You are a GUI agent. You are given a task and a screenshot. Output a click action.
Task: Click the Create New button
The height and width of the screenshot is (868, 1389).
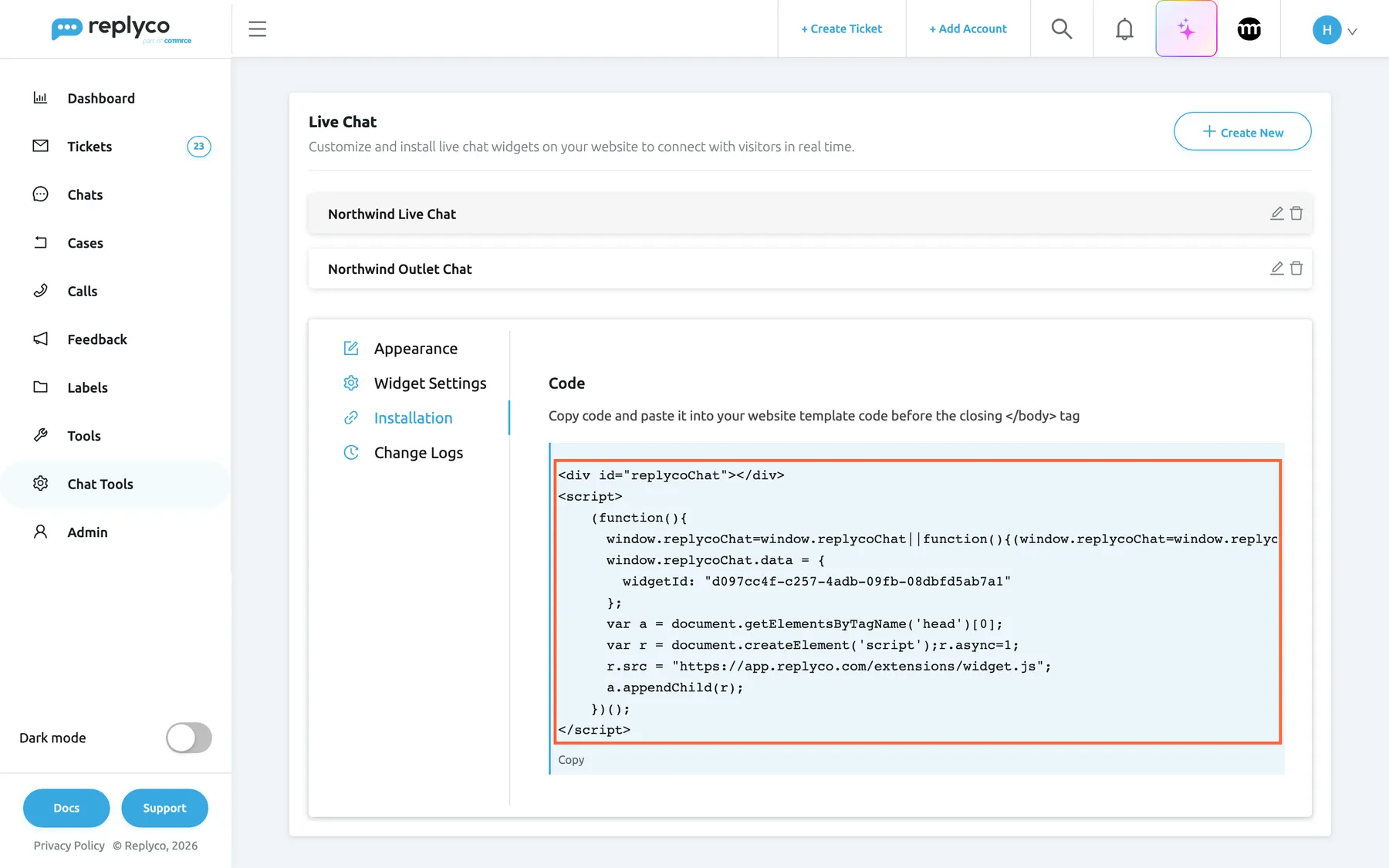[x=1242, y=132]
